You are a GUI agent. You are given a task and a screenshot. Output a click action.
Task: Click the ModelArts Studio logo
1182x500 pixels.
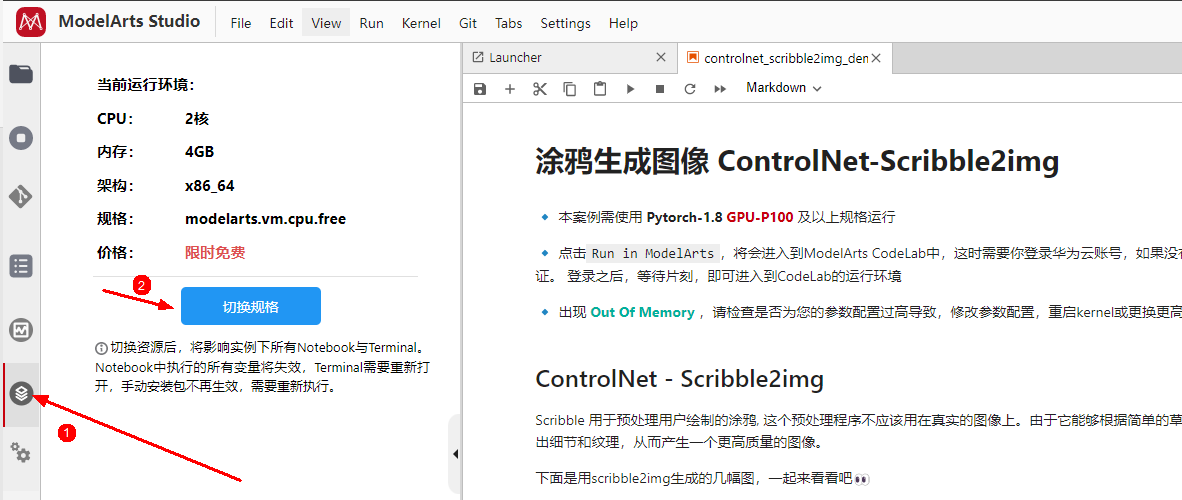30,22
